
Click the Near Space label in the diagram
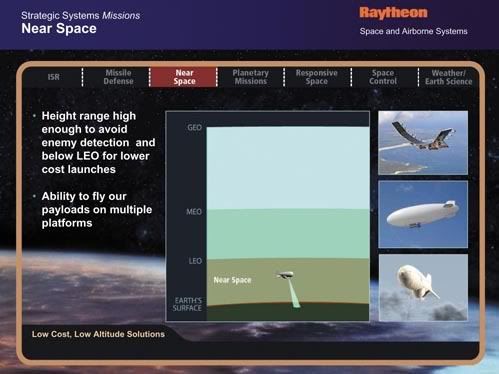point(232,280)
